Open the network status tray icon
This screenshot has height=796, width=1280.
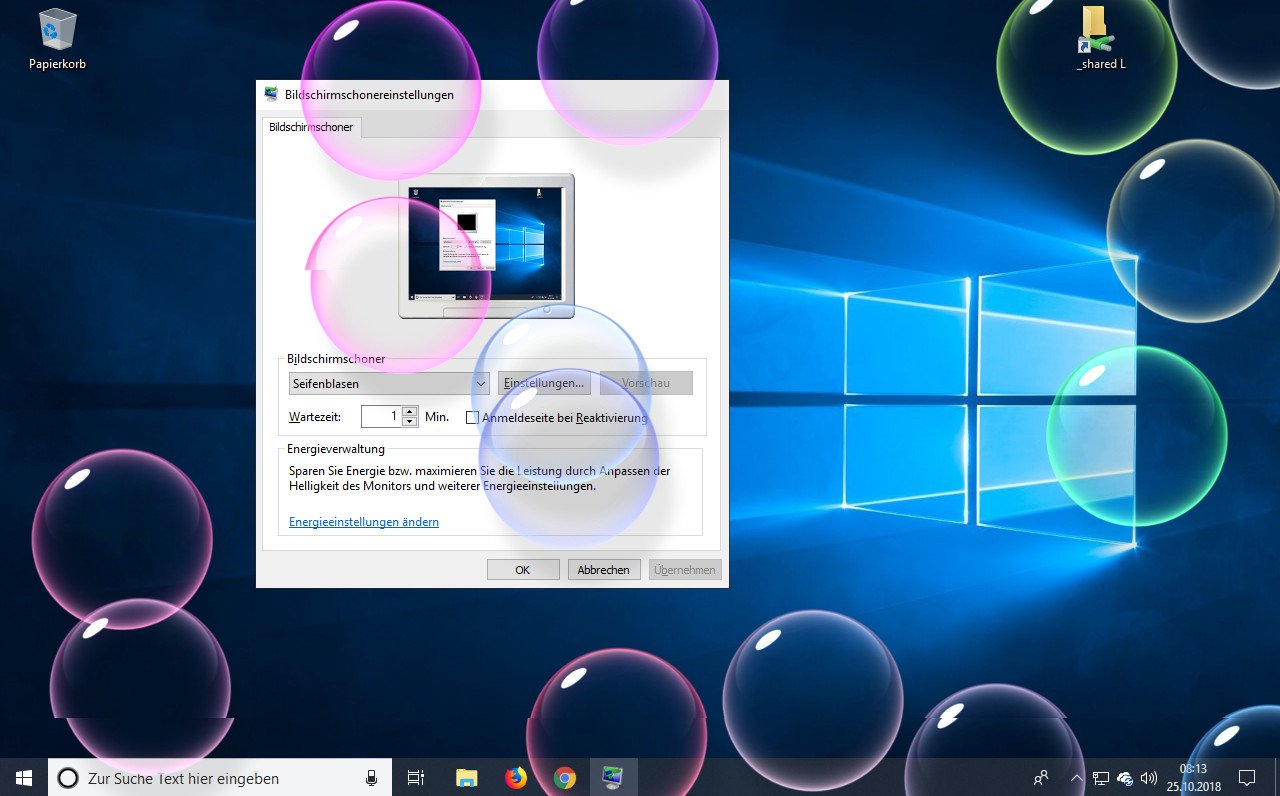pos(1100,777)
